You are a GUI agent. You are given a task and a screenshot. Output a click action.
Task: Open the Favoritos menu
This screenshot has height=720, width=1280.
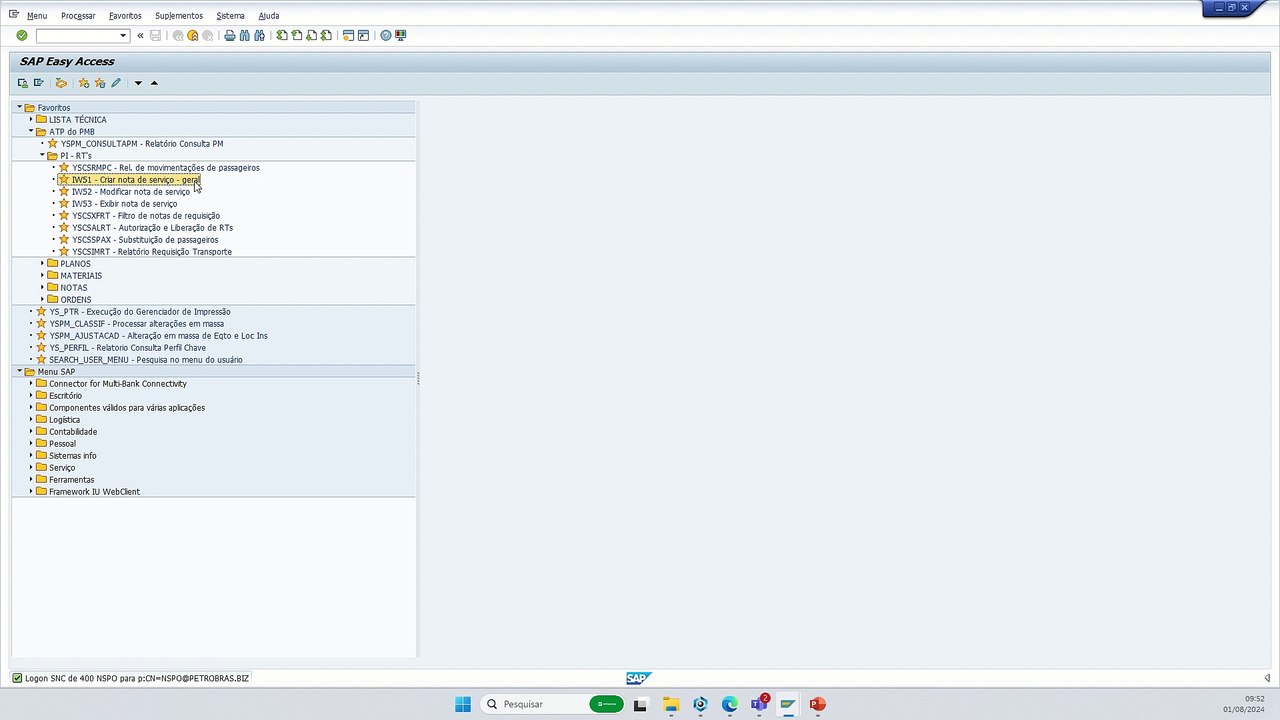[x=125, y=16]
